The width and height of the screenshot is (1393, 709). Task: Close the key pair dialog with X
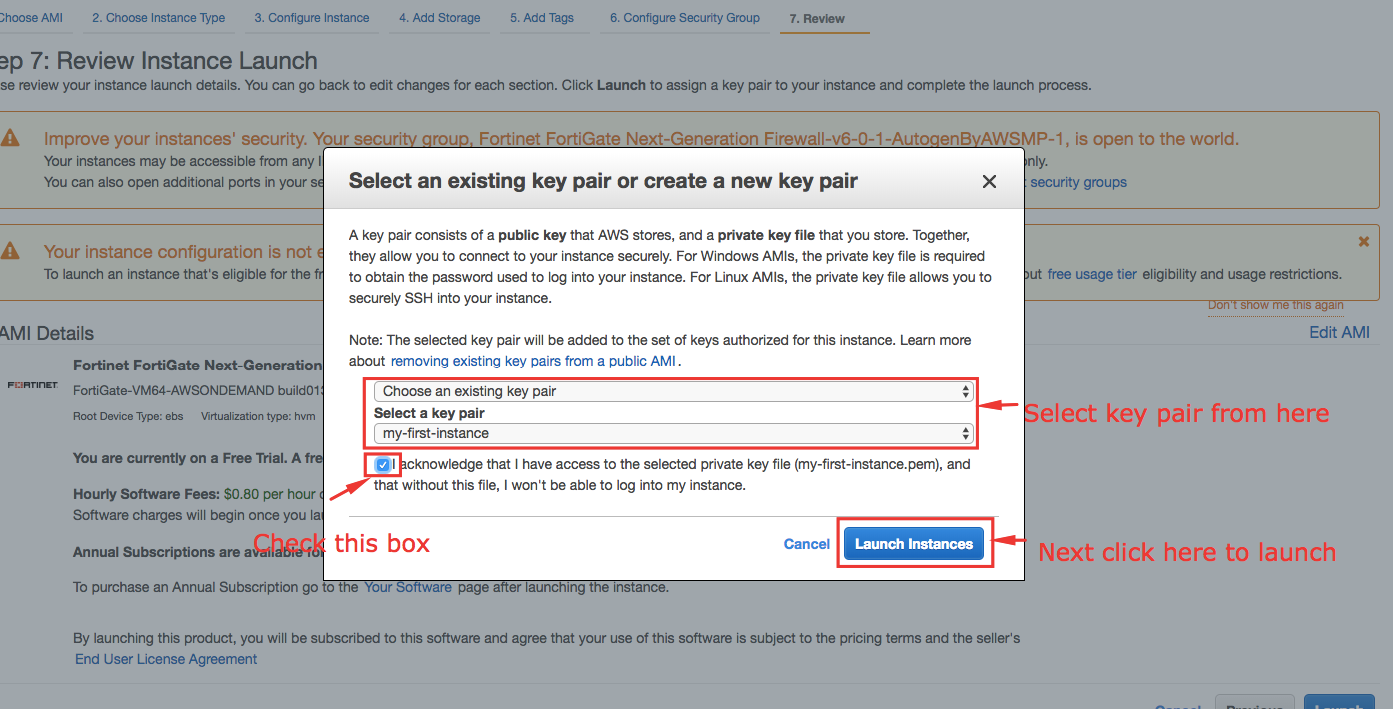(989, 182)
